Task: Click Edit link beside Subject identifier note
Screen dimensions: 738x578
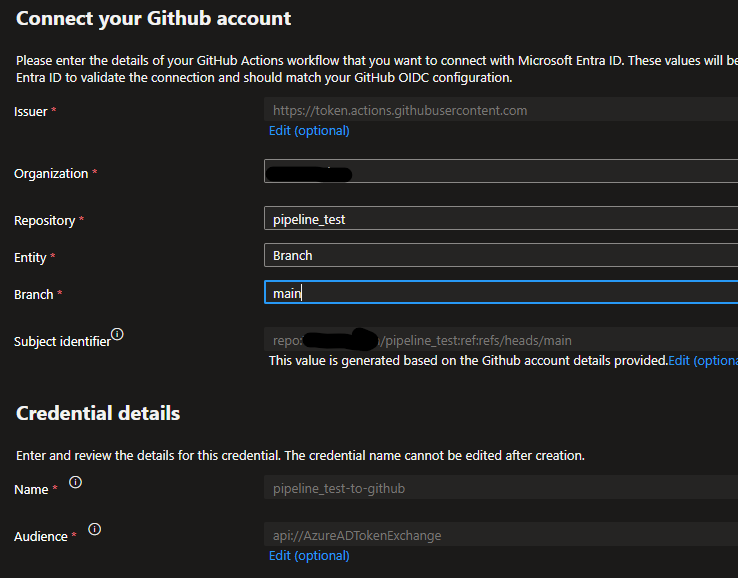Action: (703, 361)
